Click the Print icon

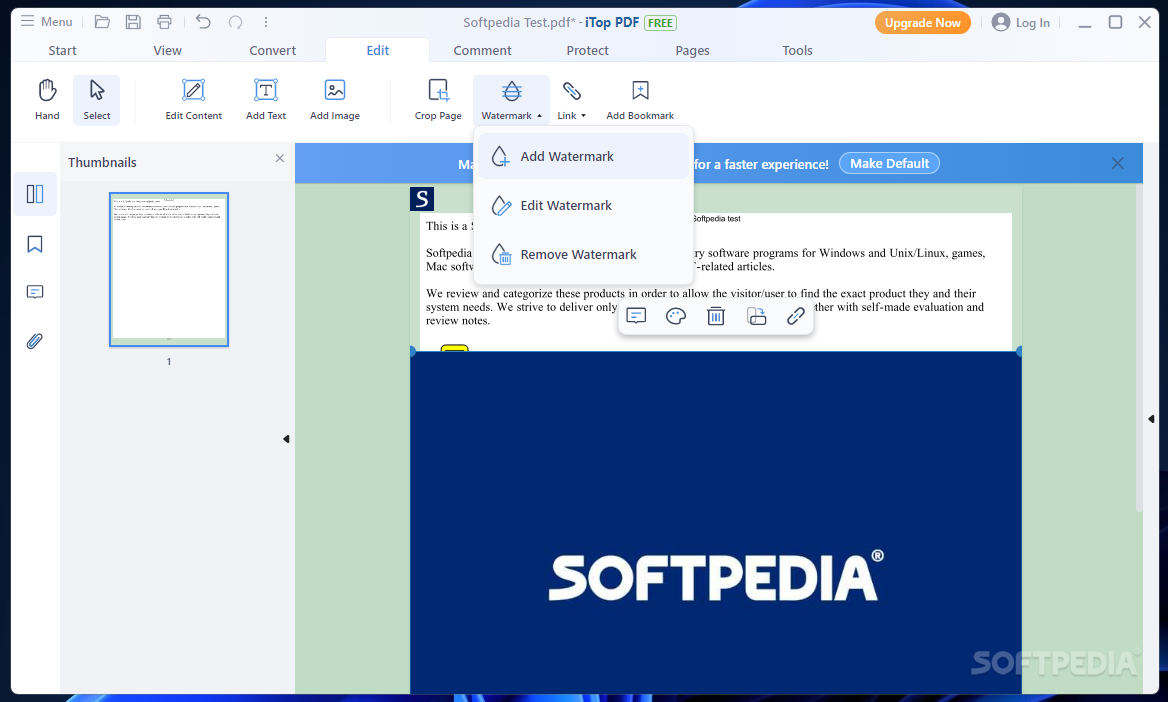pyautogui.click(x=164, y=22)
